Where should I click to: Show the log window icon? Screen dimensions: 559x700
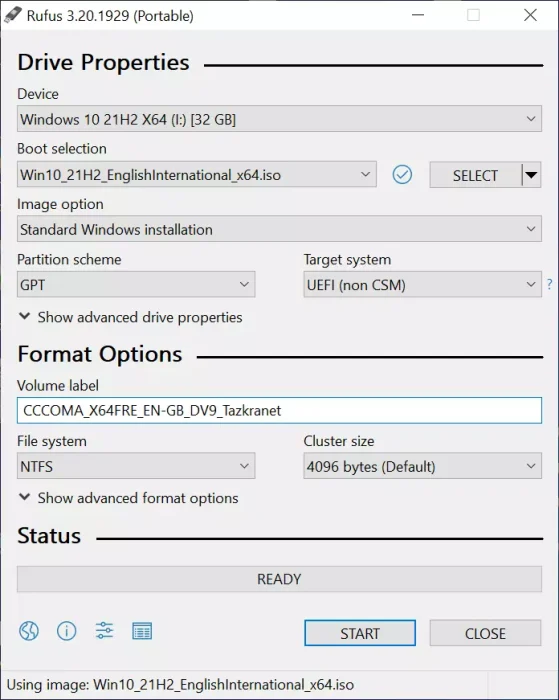tap(142, 631)
